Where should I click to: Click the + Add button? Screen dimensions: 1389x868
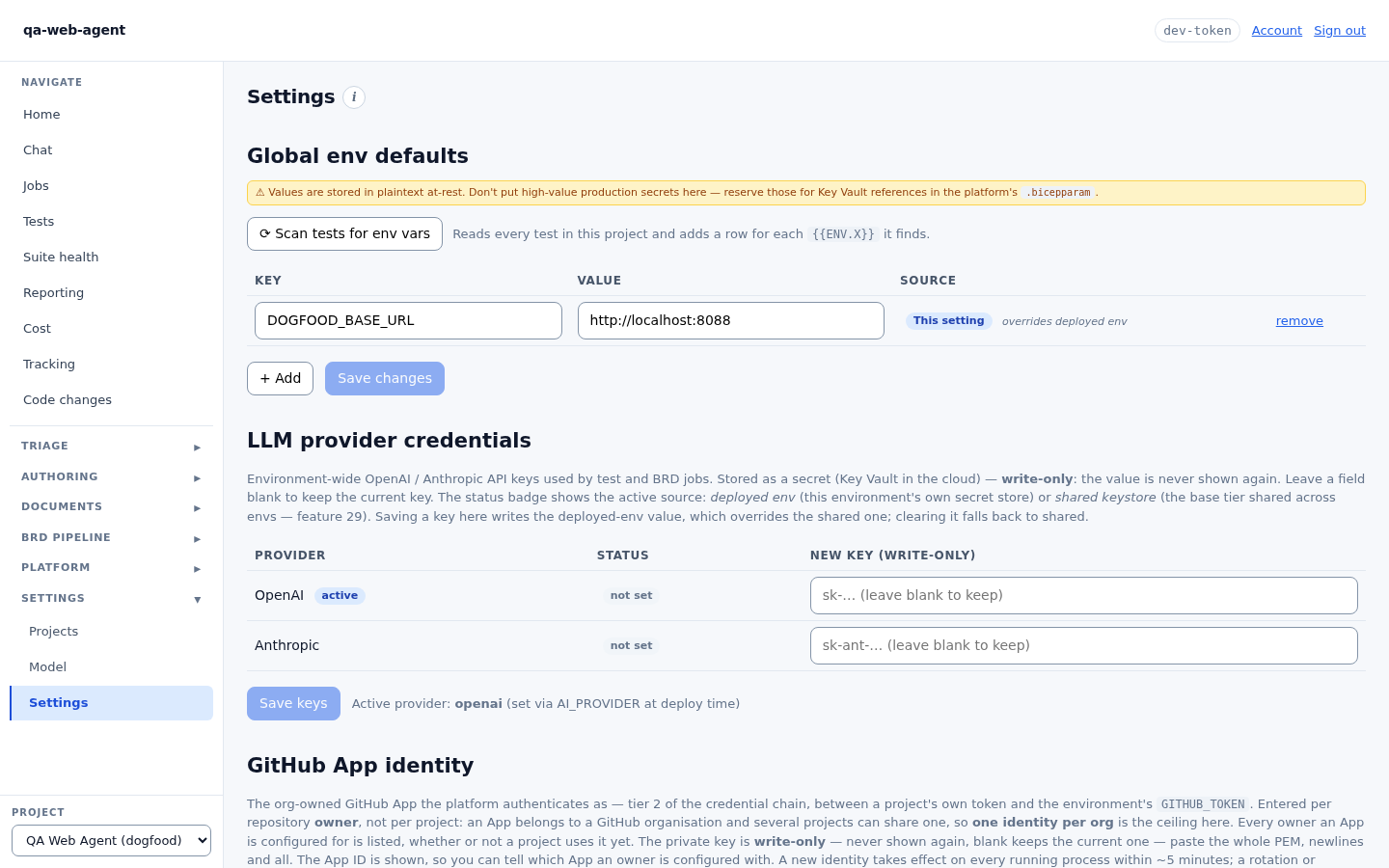tap(280, 379)
